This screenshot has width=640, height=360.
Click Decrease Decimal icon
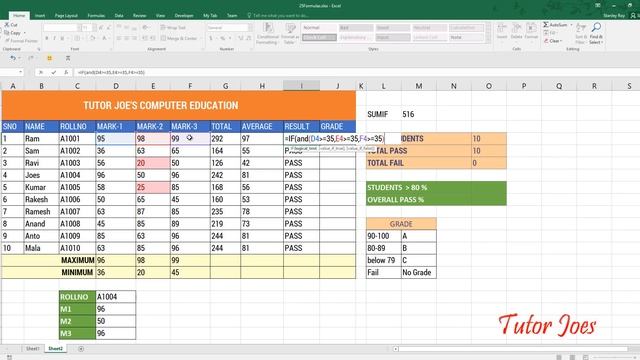248,38
